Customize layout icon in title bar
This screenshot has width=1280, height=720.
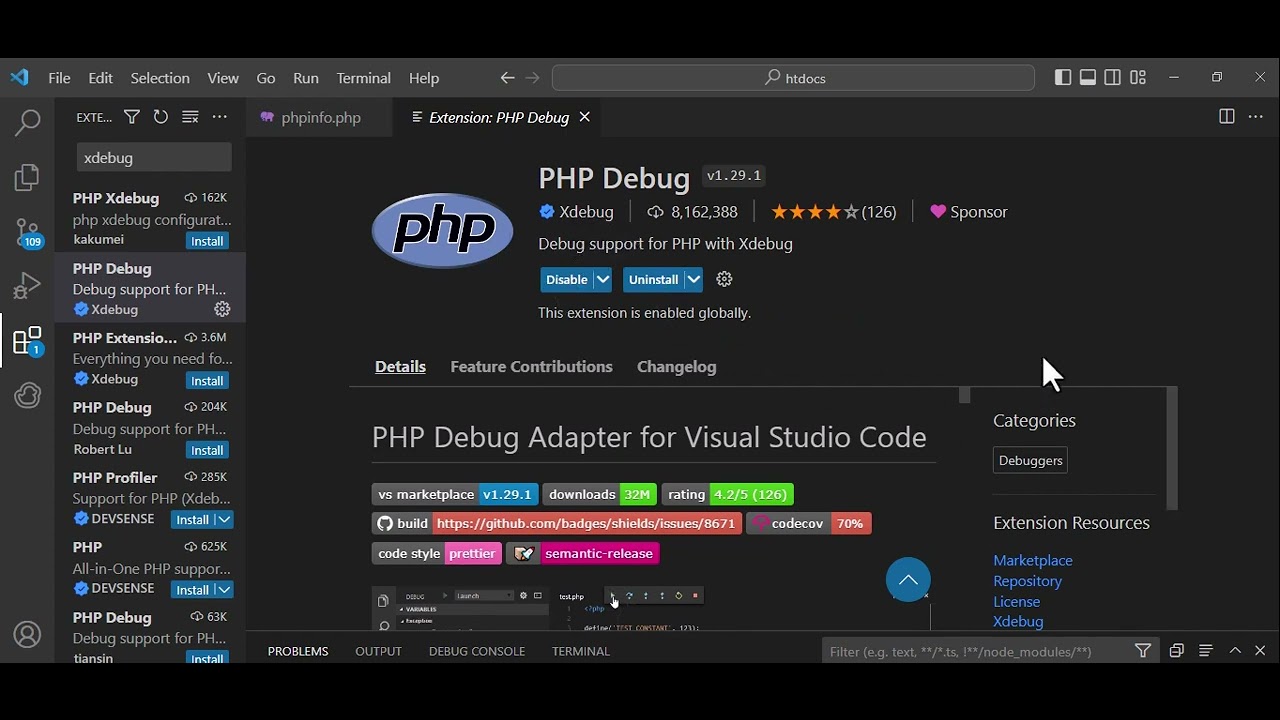pos(1138,78)
